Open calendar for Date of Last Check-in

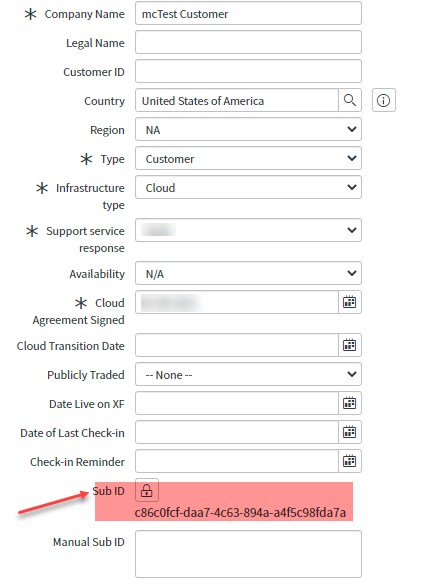tap(350, 432)
